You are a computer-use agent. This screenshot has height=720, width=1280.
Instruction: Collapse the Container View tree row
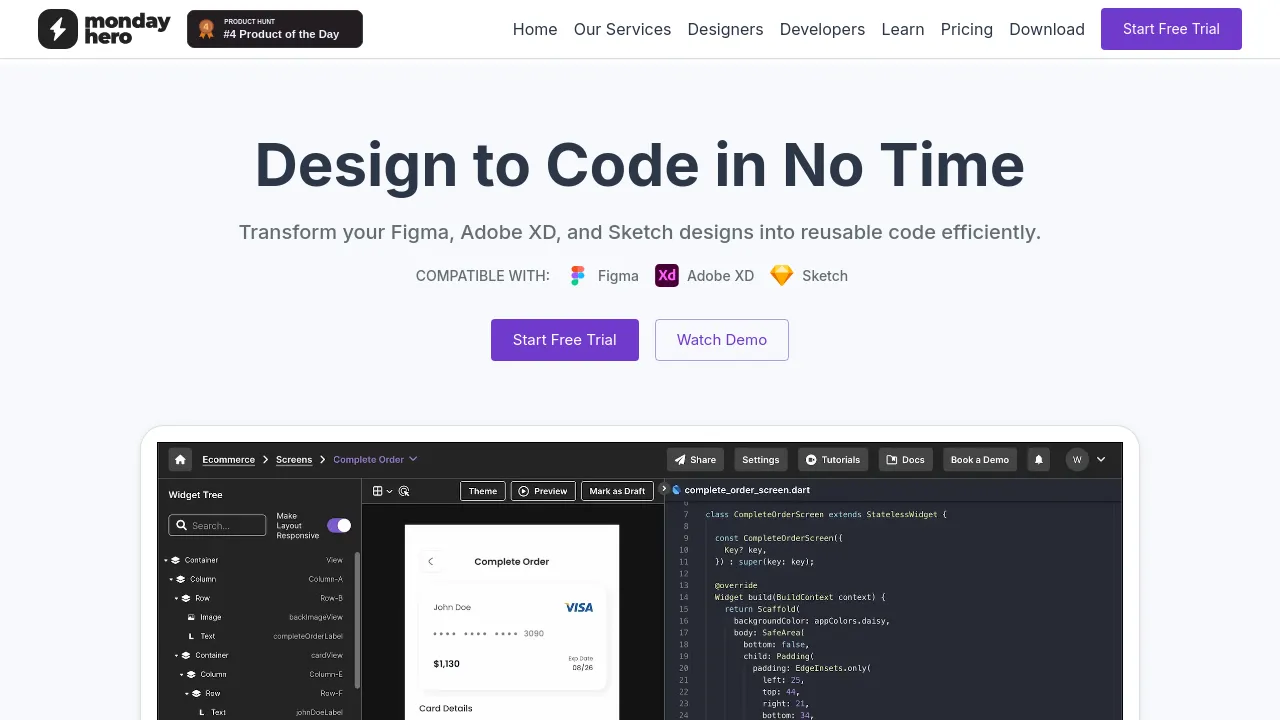[x=166, y=561]
